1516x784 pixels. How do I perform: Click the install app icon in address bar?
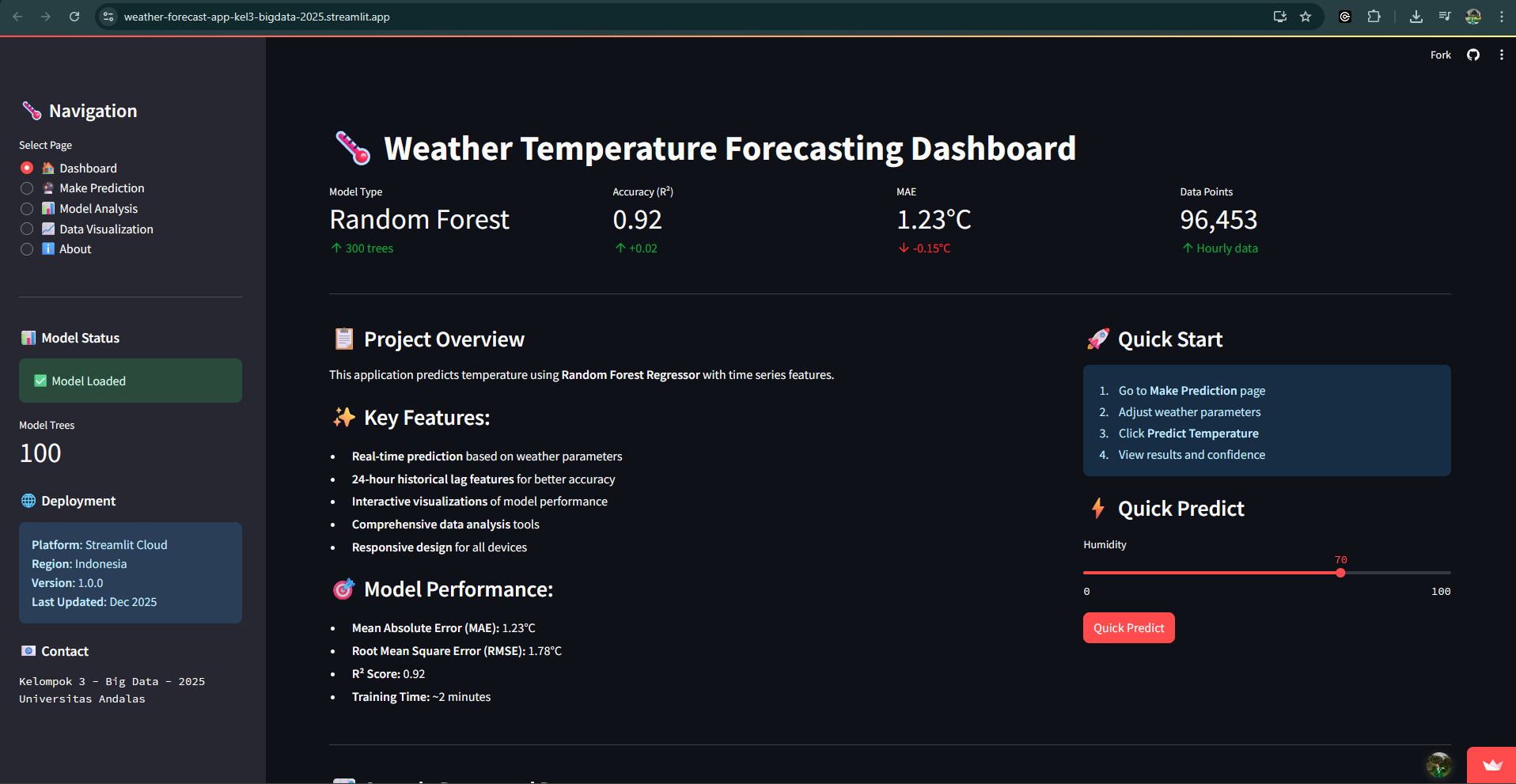pos(1279,17)
